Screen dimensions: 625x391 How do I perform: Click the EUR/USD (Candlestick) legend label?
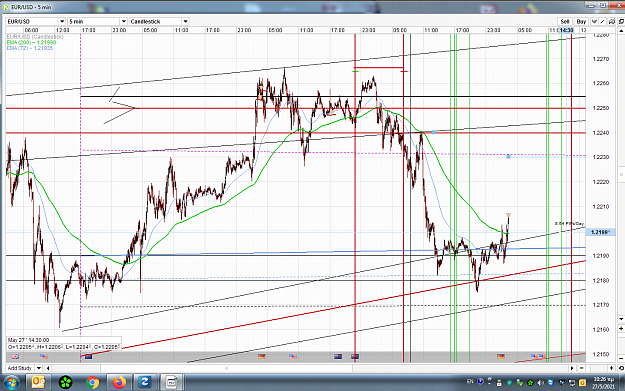pos(35,37)
